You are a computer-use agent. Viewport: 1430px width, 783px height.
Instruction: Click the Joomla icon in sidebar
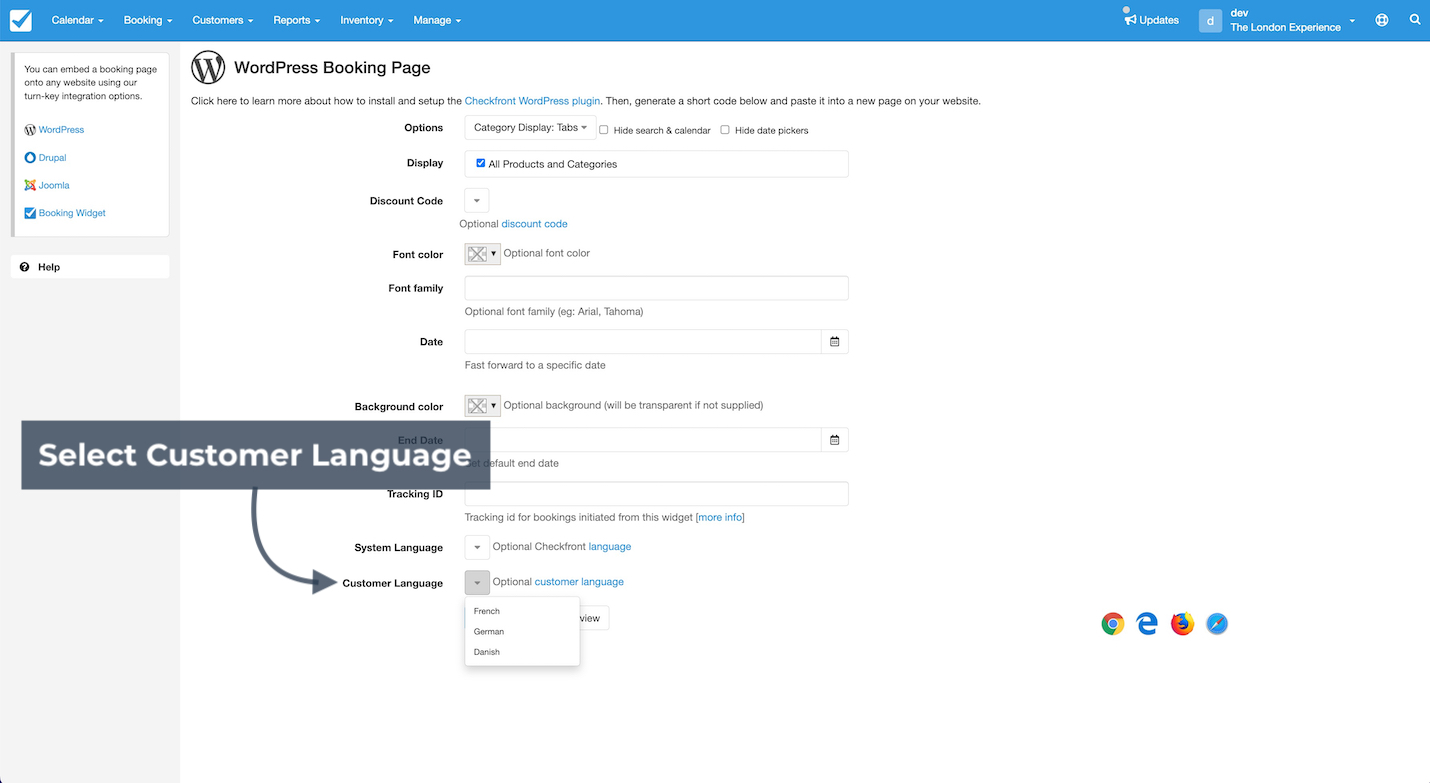30,185
